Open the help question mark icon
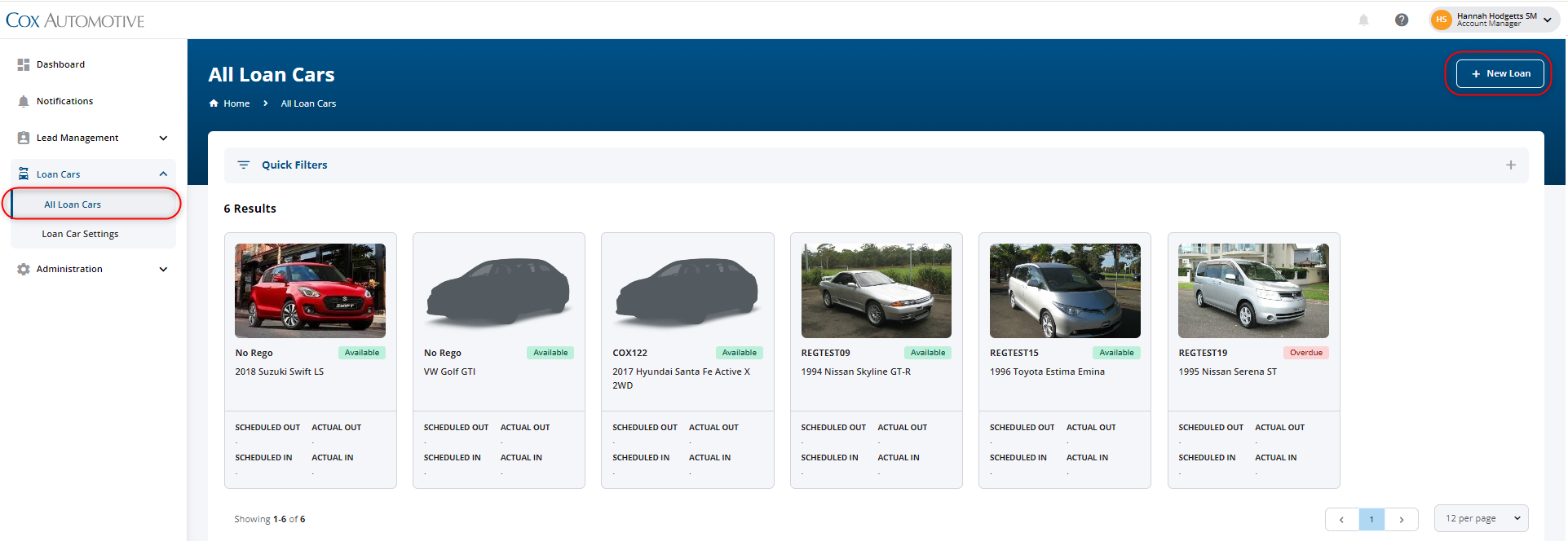The width and height of the screenshot is (1568, 541). [1402, 20]
